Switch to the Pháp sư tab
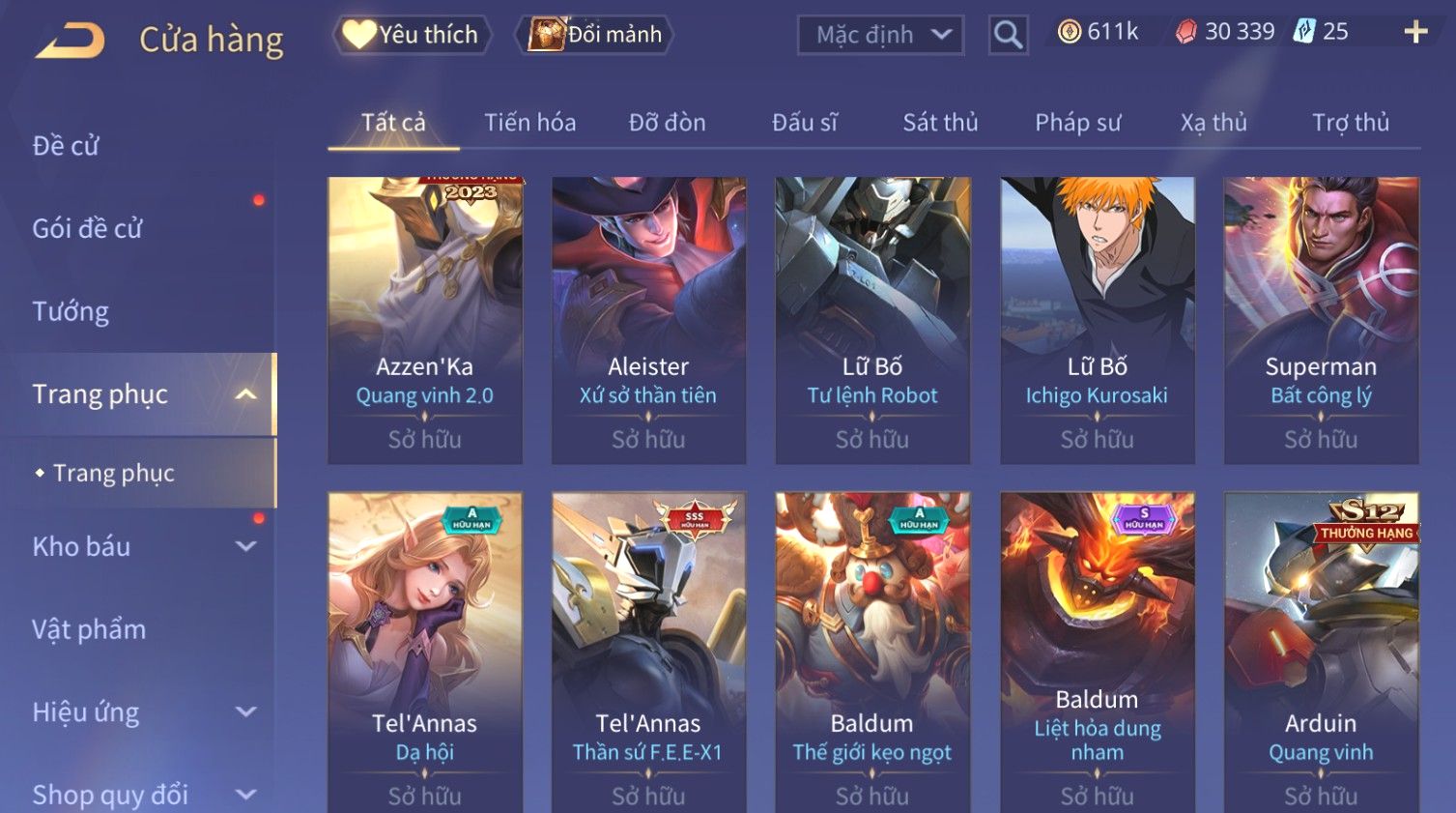 (1077, 123)
